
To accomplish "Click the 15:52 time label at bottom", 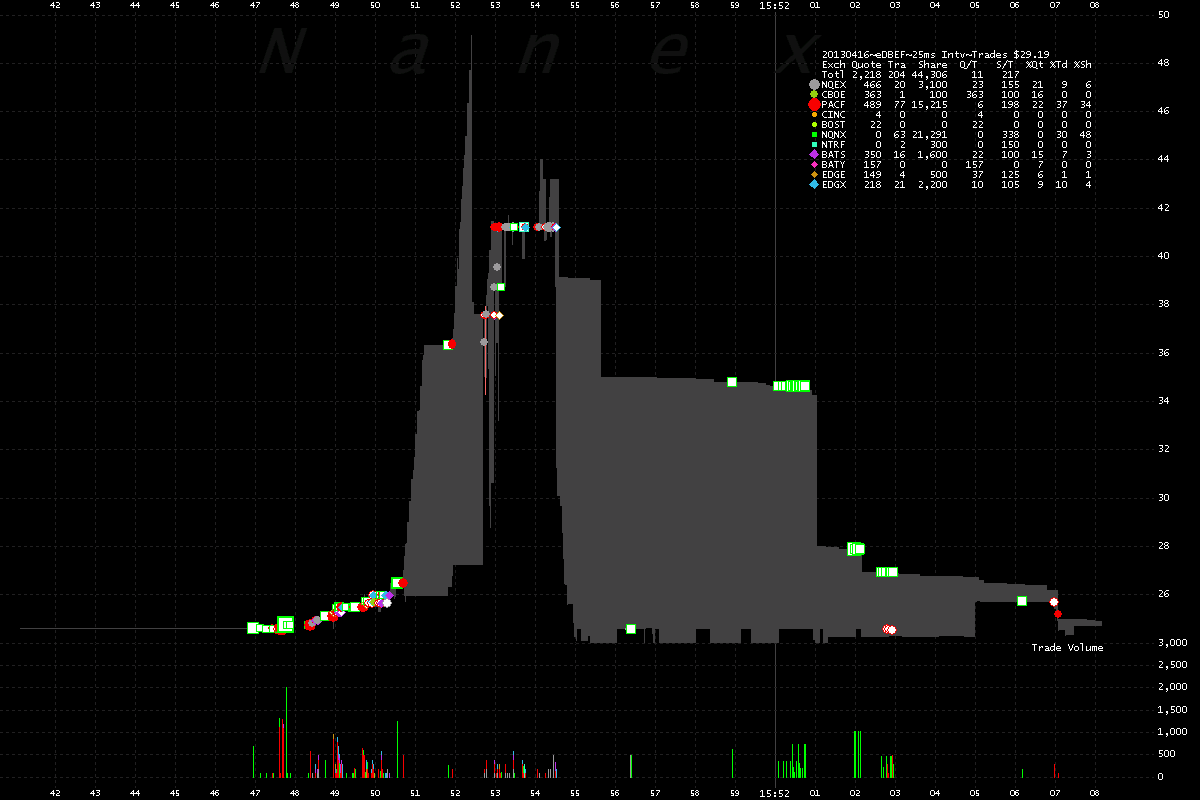I will tap(775, 792).
